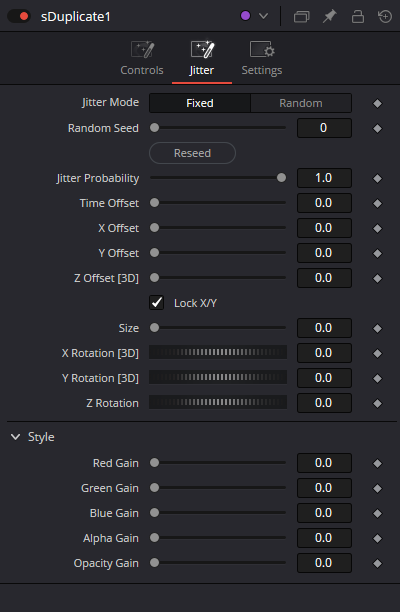The width and height of the screenshot is (400, 612).
Task: Toggle the sDuplicate1 node enable switch
Action: 19,16
